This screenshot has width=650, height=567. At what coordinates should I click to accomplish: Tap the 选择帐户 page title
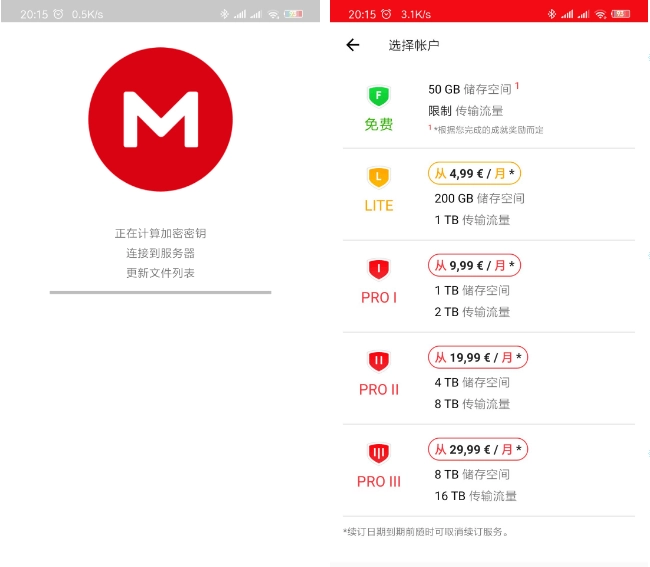pos(414,45)
